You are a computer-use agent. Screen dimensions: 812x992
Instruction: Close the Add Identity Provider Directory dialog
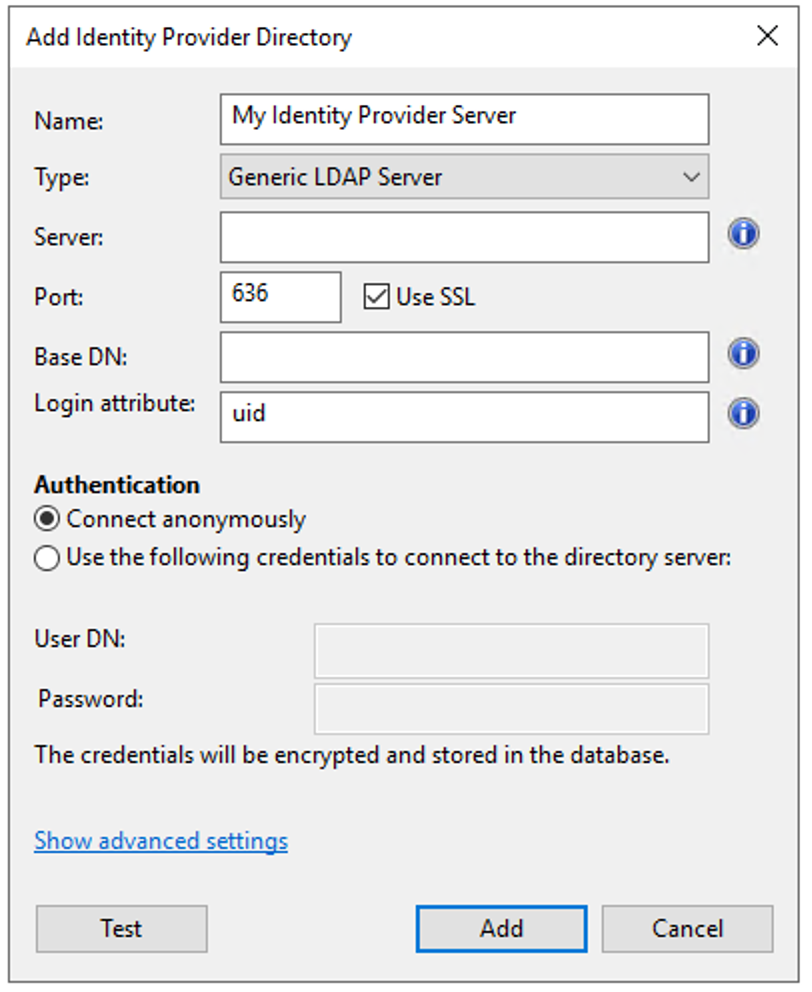[768, 36]
